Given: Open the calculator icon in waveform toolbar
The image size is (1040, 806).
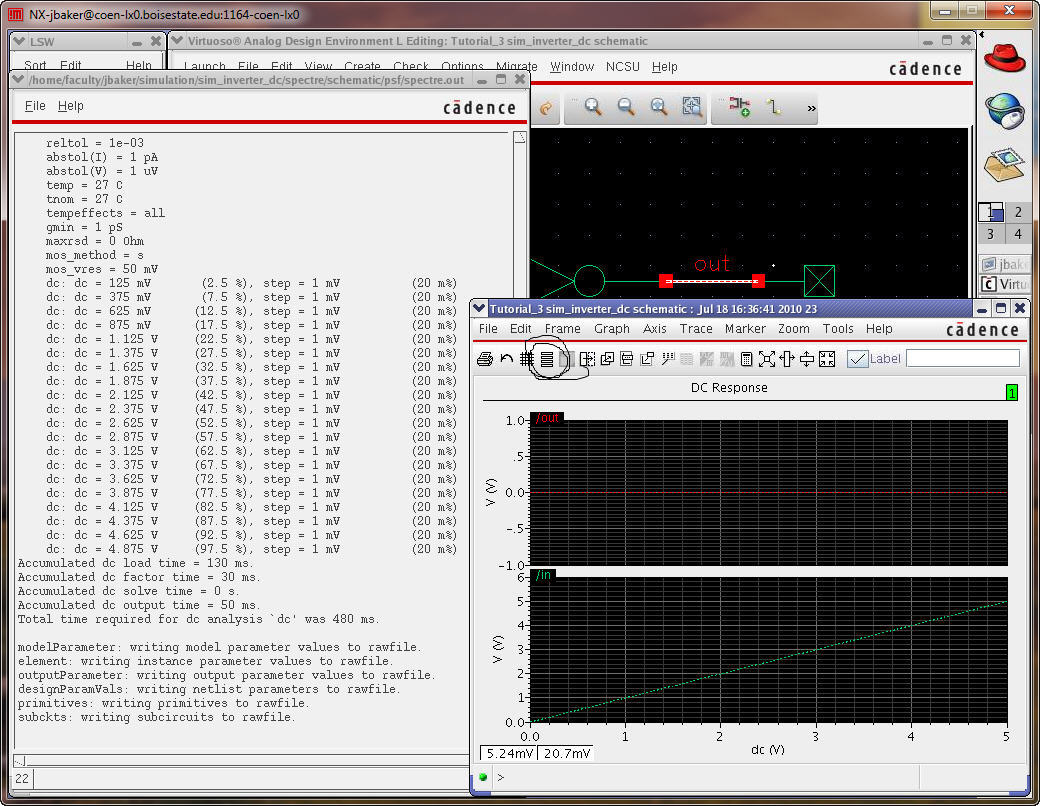Looking at the screenshot, I should point(746,359).
